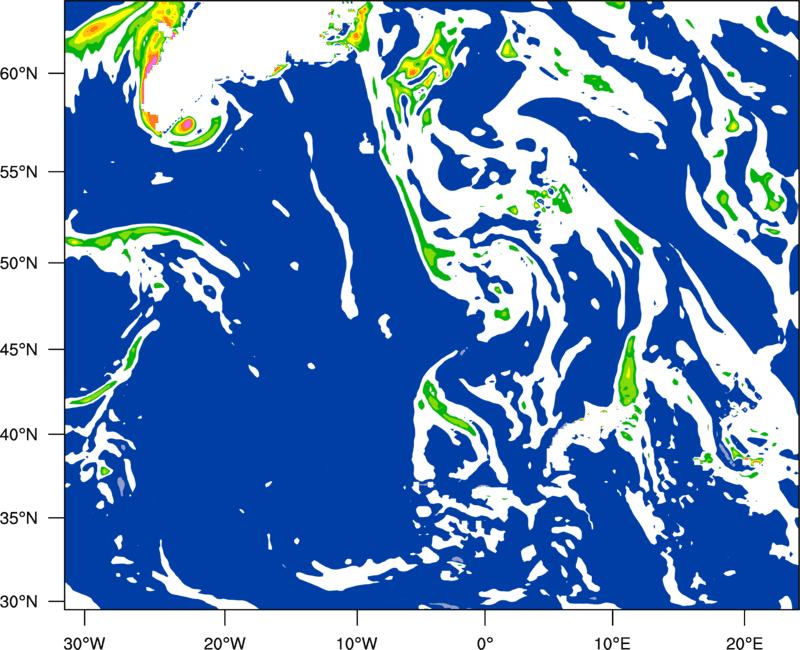The height and width of the screenshot is (650, 800).
Task: Click the 50°N latitude label
Action: point(19,263)
